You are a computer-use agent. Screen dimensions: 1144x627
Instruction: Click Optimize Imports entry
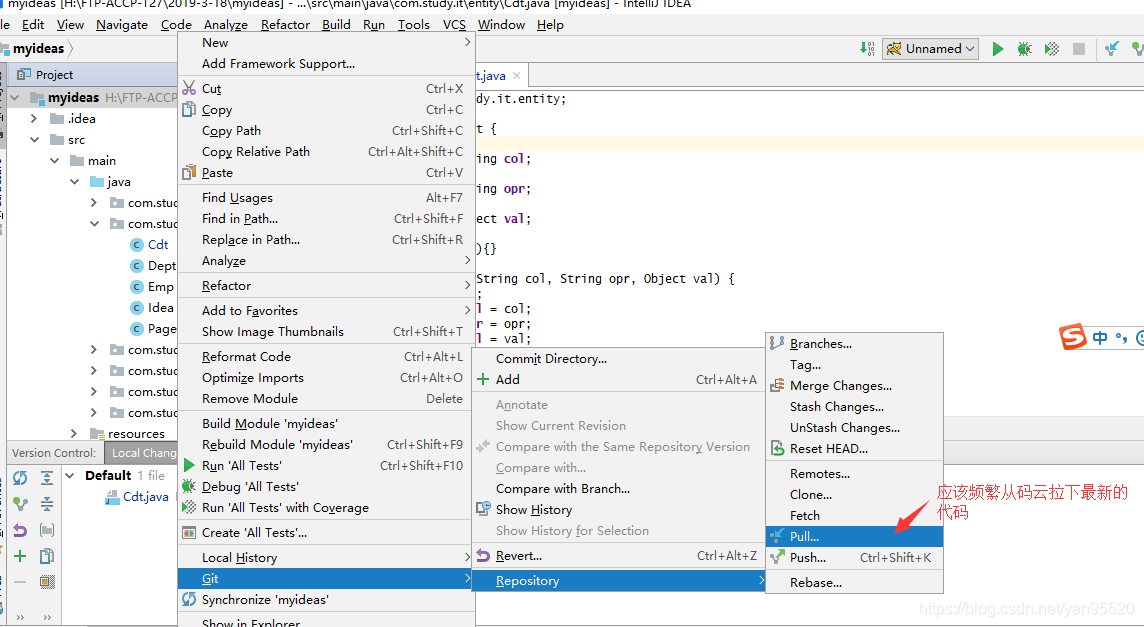326,378
